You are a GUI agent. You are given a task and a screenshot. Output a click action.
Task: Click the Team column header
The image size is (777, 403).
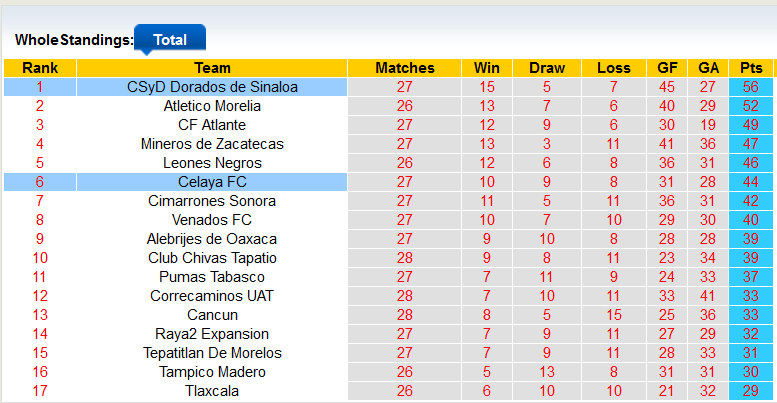tap(212, 68)
